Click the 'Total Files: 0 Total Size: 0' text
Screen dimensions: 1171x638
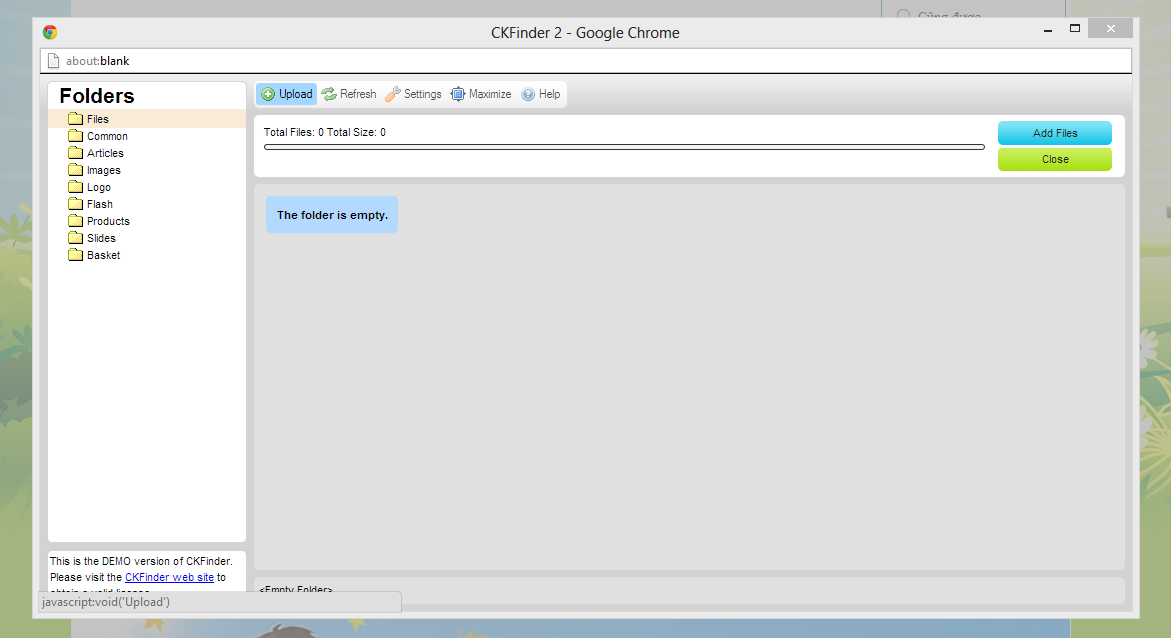(325, 132)
